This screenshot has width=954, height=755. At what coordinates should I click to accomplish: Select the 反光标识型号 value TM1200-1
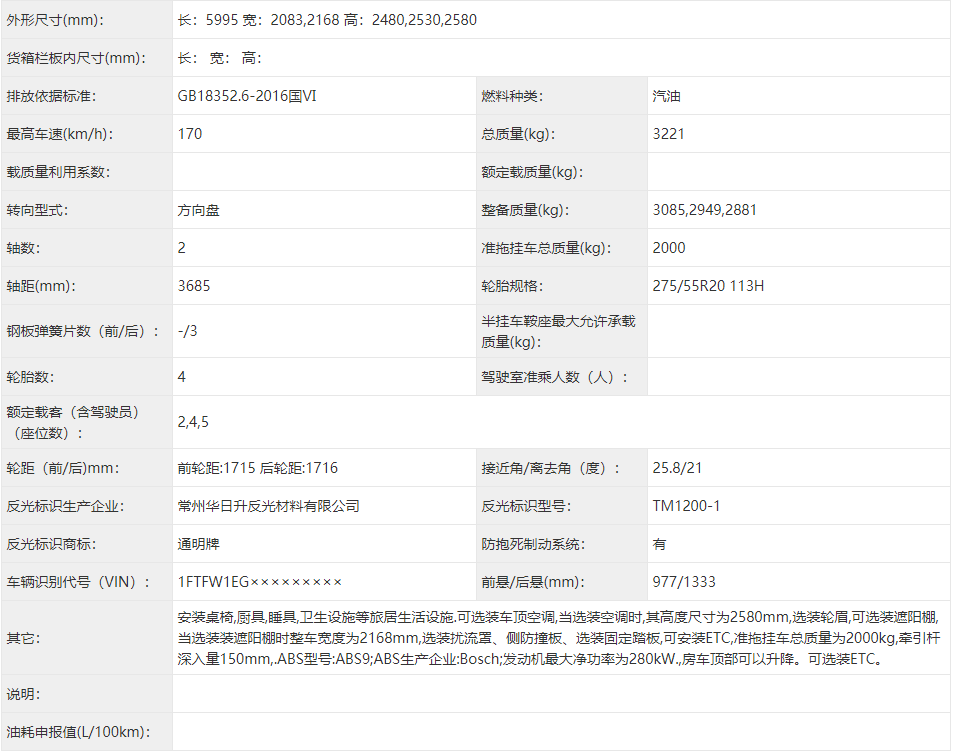point(685,506)
